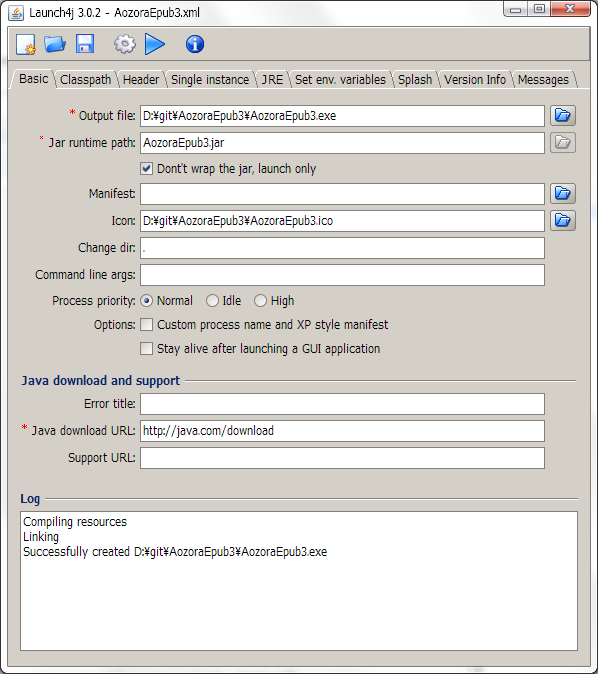Click the Manifest text field

click(342, 194)
